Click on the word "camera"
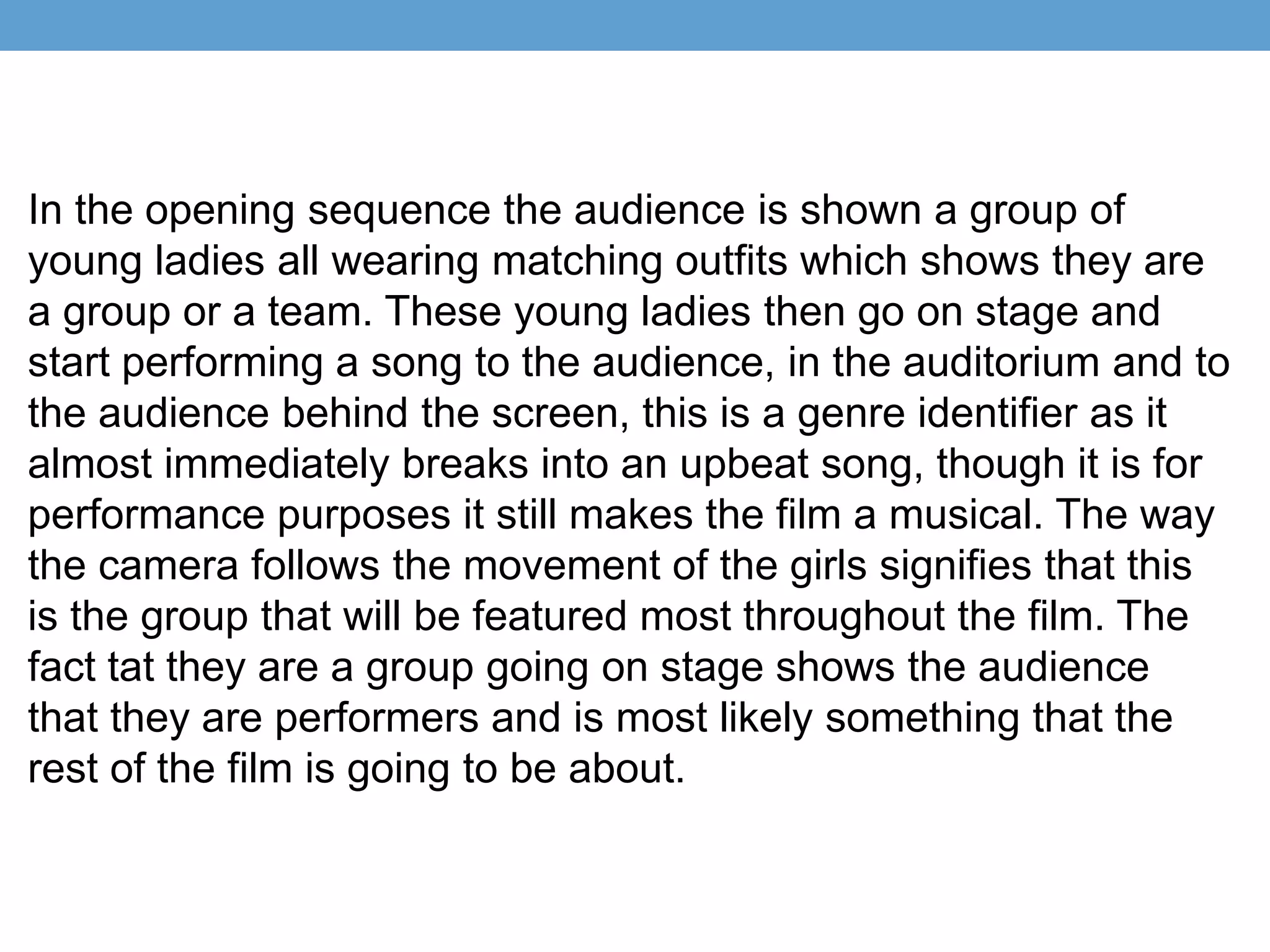This screenshot has height=952, width=1270. click(167, 566)
